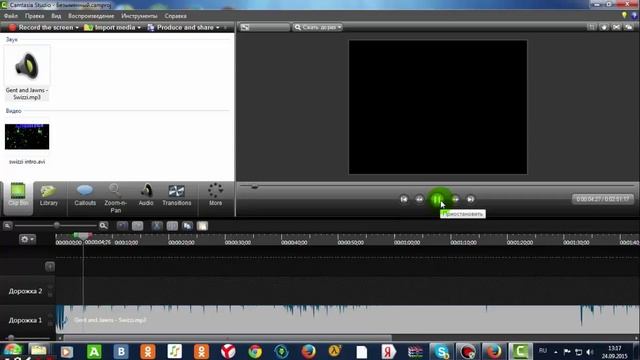Expand the Produce and share dropdown arrow
This screenshot has height=360, width=640.
click(x=218, y=28)
